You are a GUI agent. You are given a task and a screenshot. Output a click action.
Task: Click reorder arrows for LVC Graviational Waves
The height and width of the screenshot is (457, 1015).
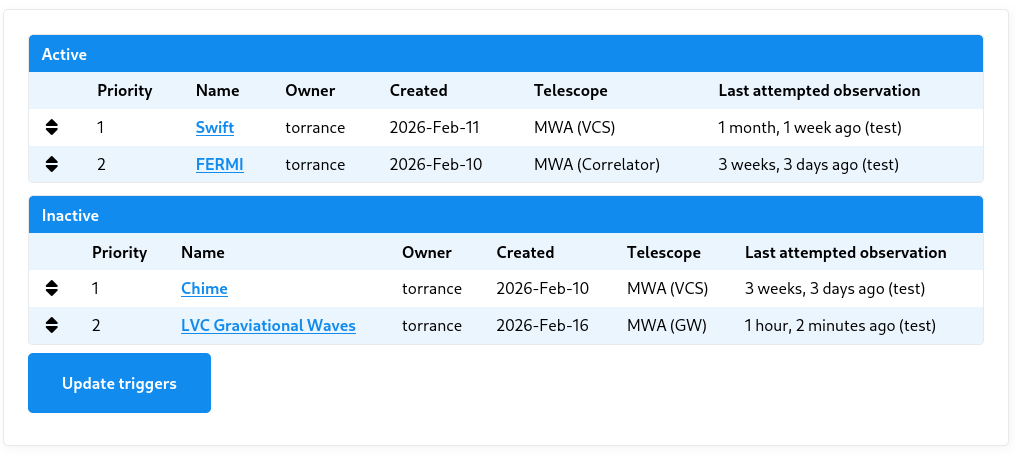52,325
